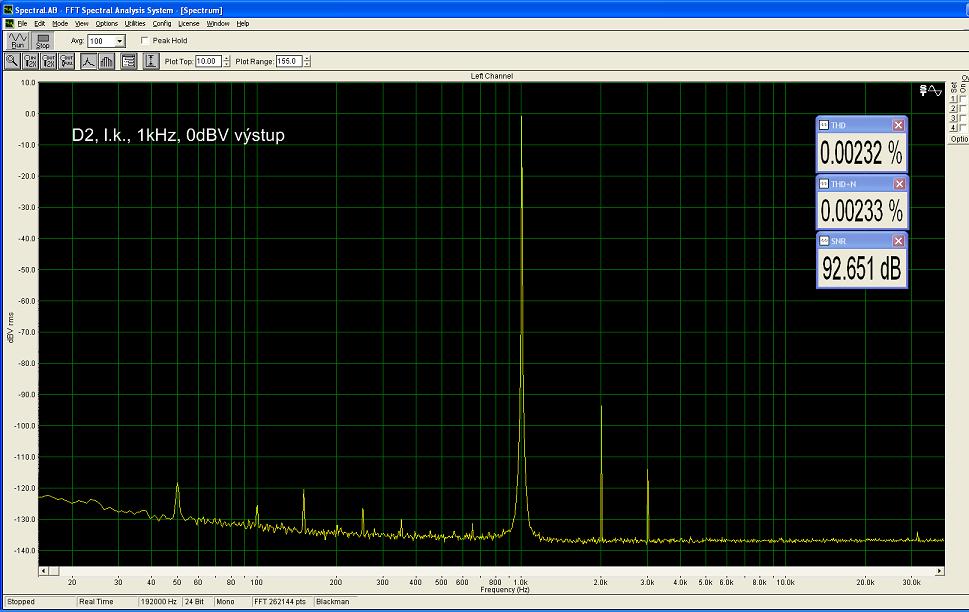The width and height of the screenshot is (969, 612).
Task: Click the 'FFT 262144 pts' status entry
Action: [x=281, y=601]
